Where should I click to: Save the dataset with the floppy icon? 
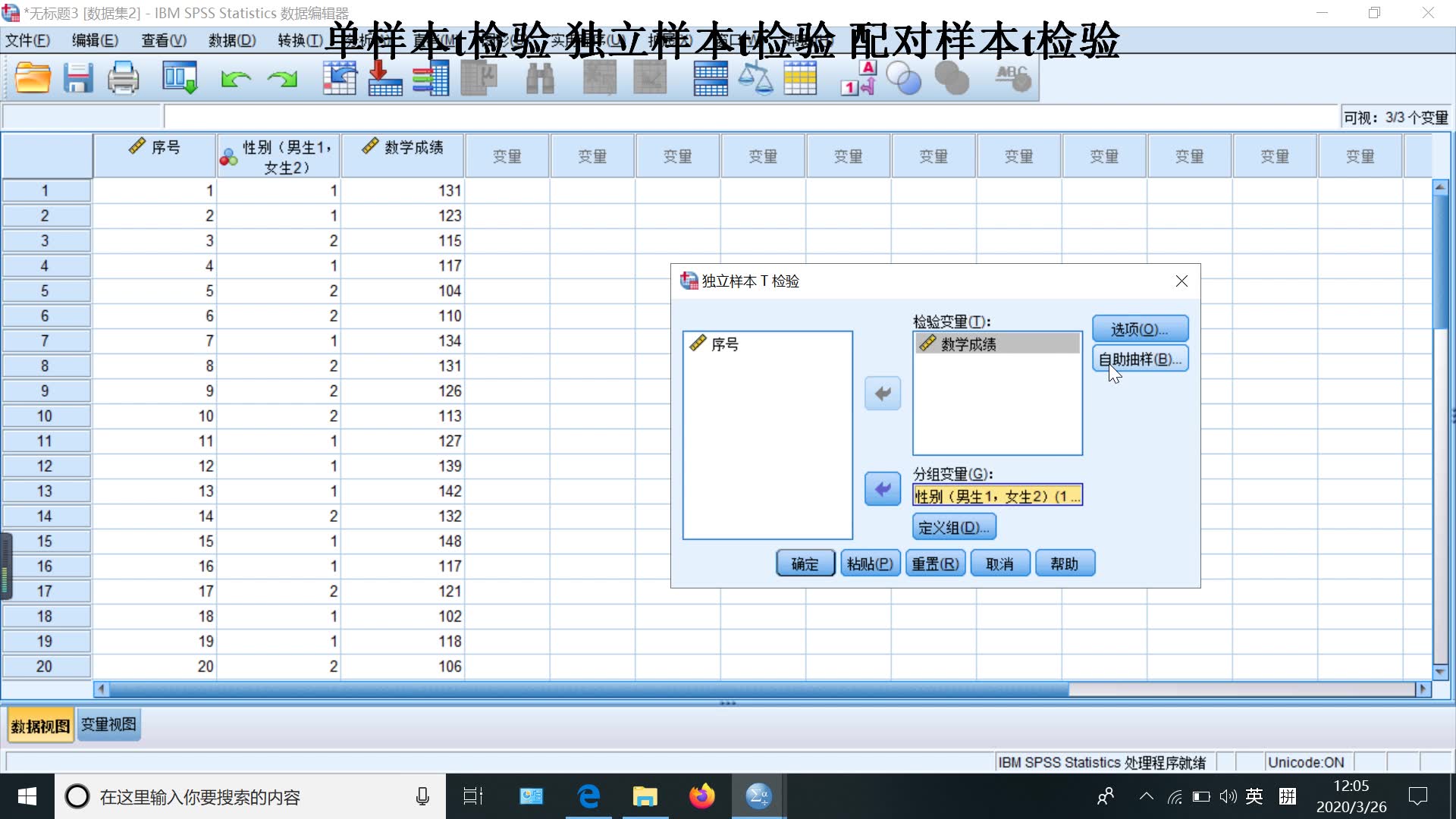(77, 78)
